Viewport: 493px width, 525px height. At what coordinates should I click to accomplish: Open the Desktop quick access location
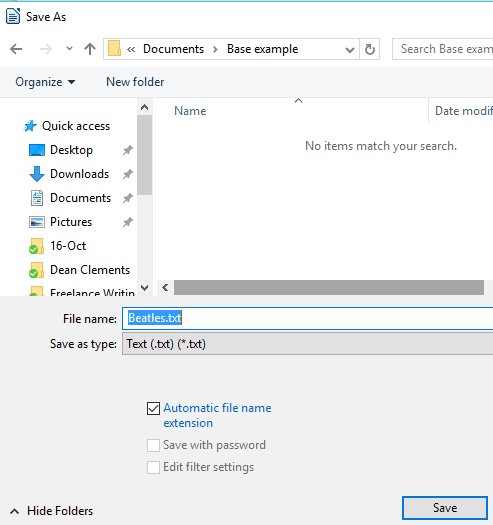(x=71, y=150)
